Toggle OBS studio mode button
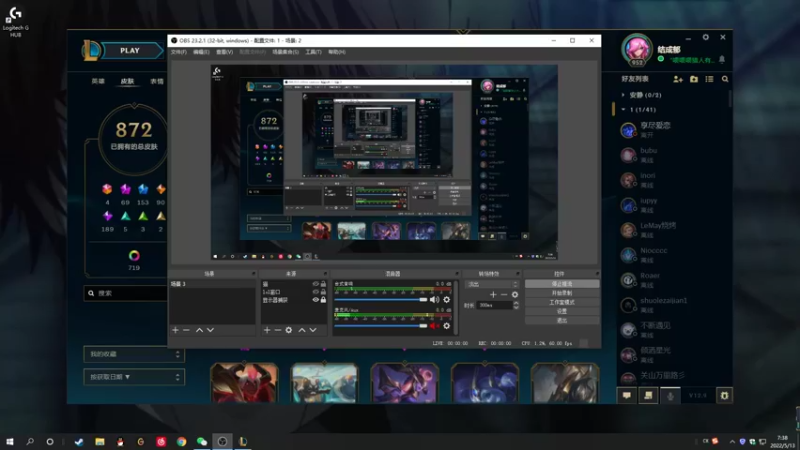Viewport: 800px width, 450px height. click(562, 302)
